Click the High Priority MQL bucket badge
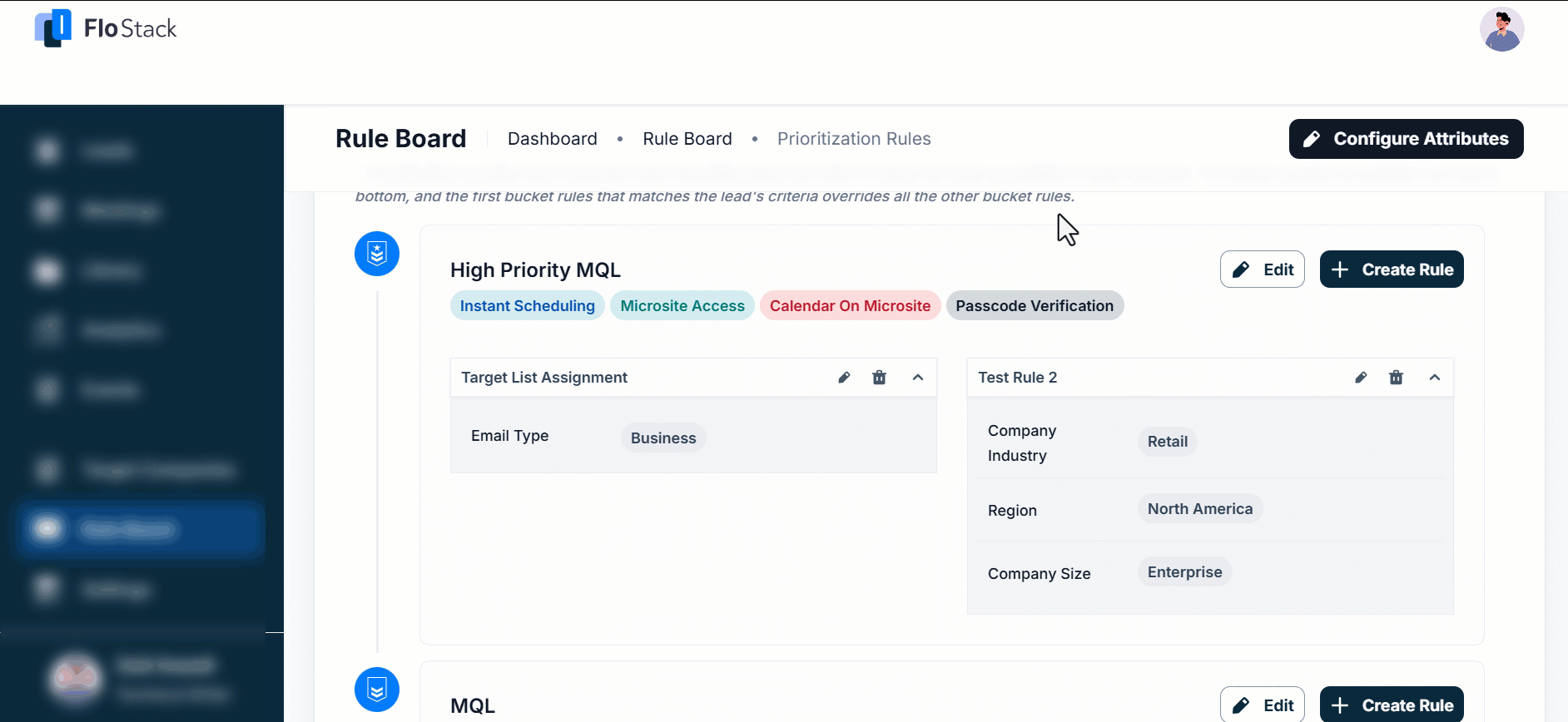The height and width of the screenshot is (722, 1568). [377, 254]
